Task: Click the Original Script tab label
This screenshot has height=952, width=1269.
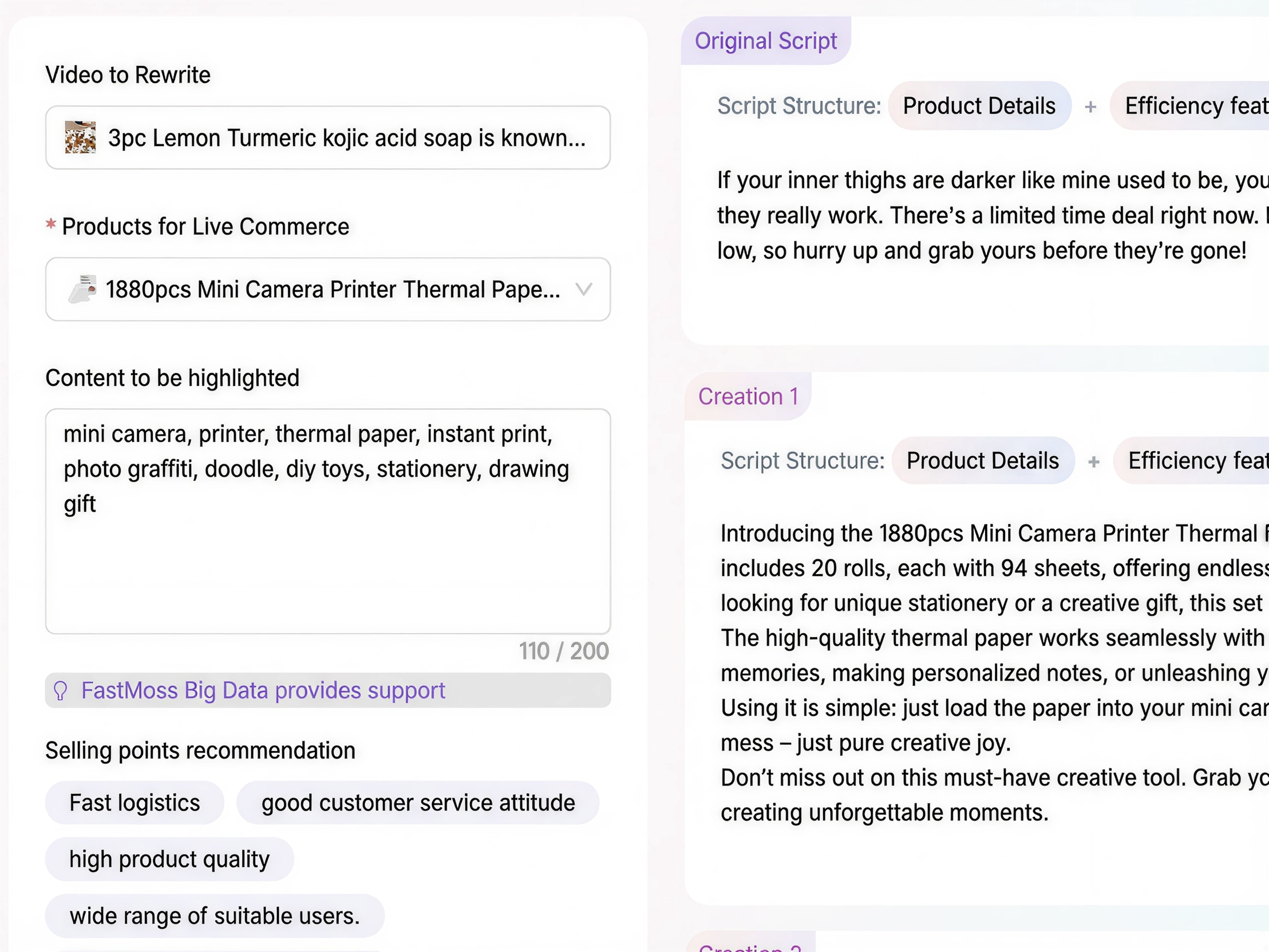Action: tap(765, 41)
